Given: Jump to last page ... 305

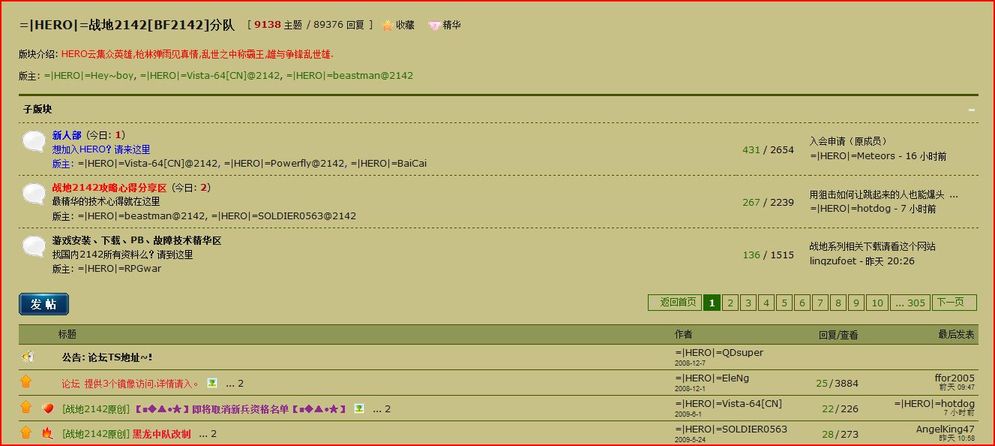Looking at the screenshot, I should tap(910, 303).
